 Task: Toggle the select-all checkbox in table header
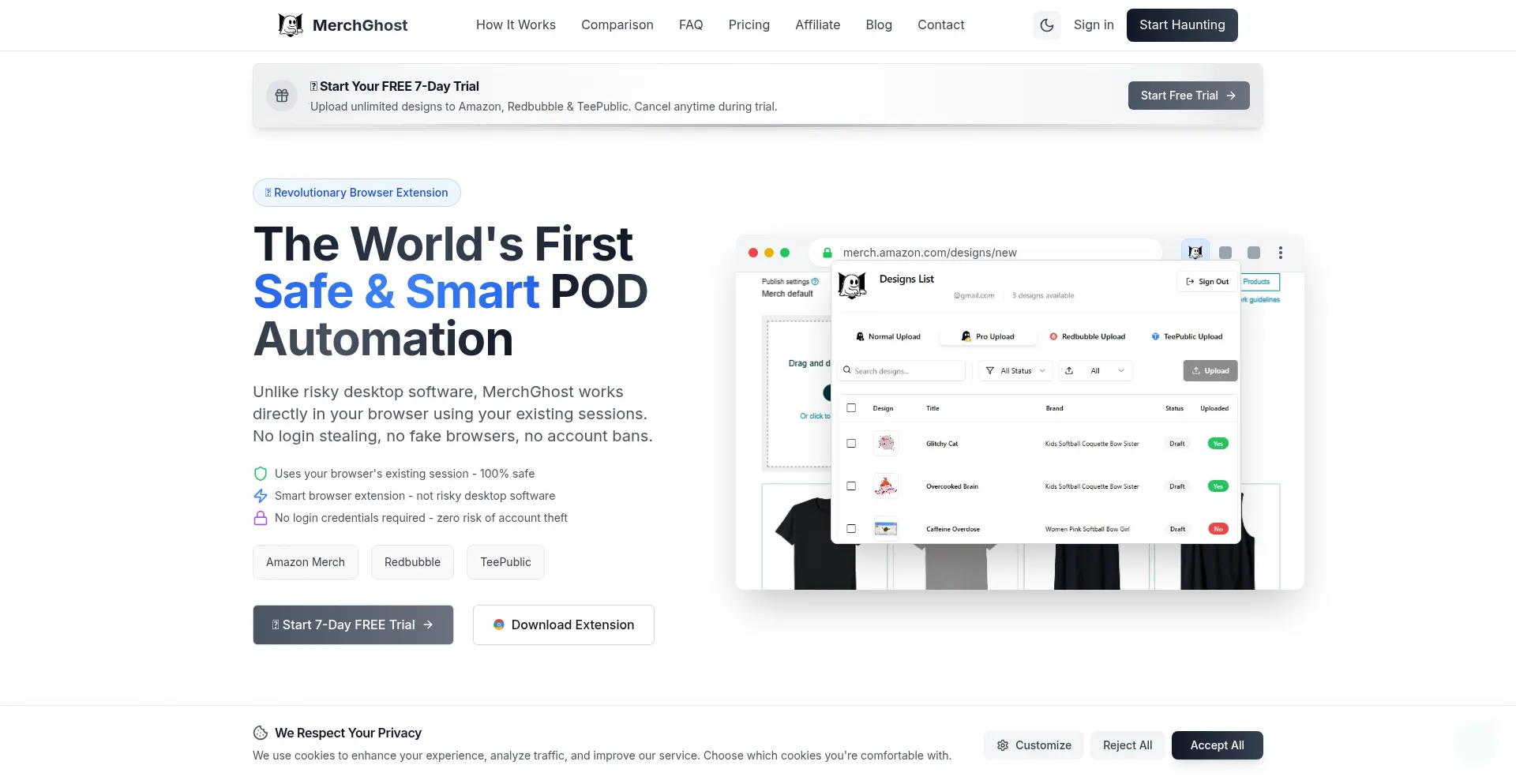coord(851,408)
